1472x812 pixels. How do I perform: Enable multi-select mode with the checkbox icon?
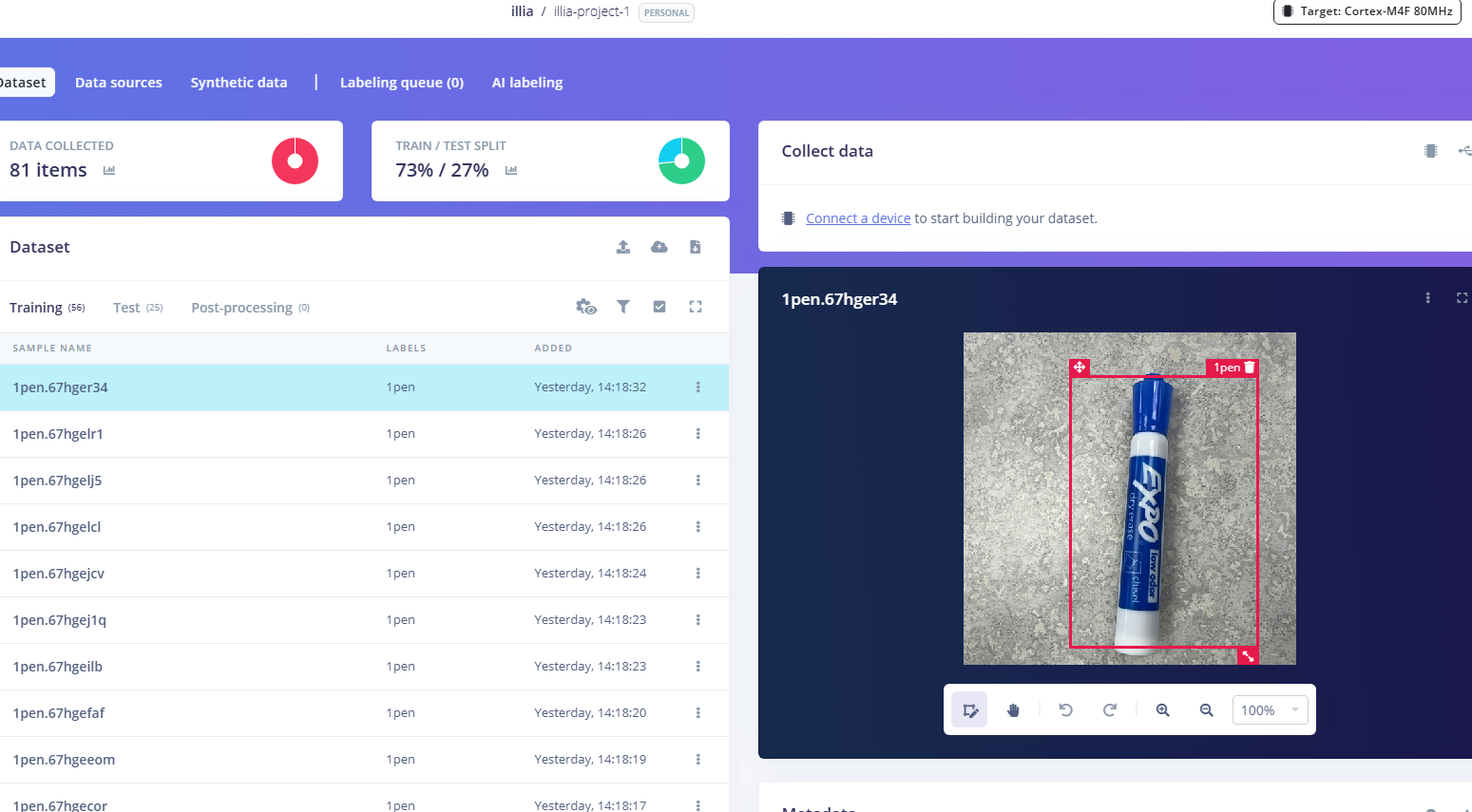point(660,307)
